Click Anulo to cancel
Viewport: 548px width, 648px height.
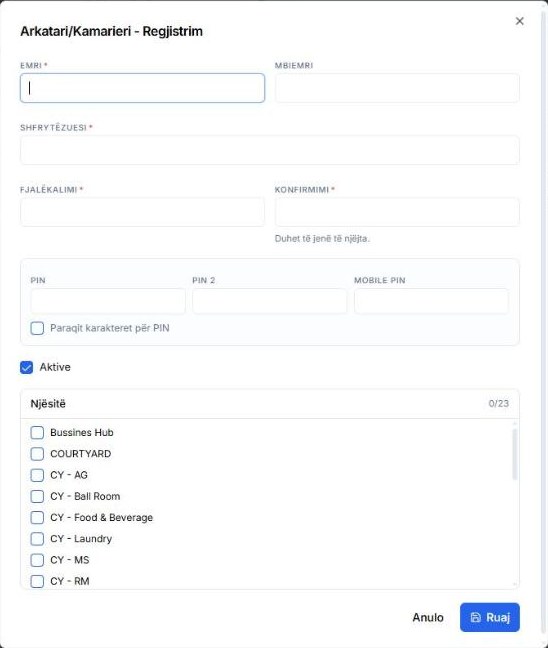(428, 617)
